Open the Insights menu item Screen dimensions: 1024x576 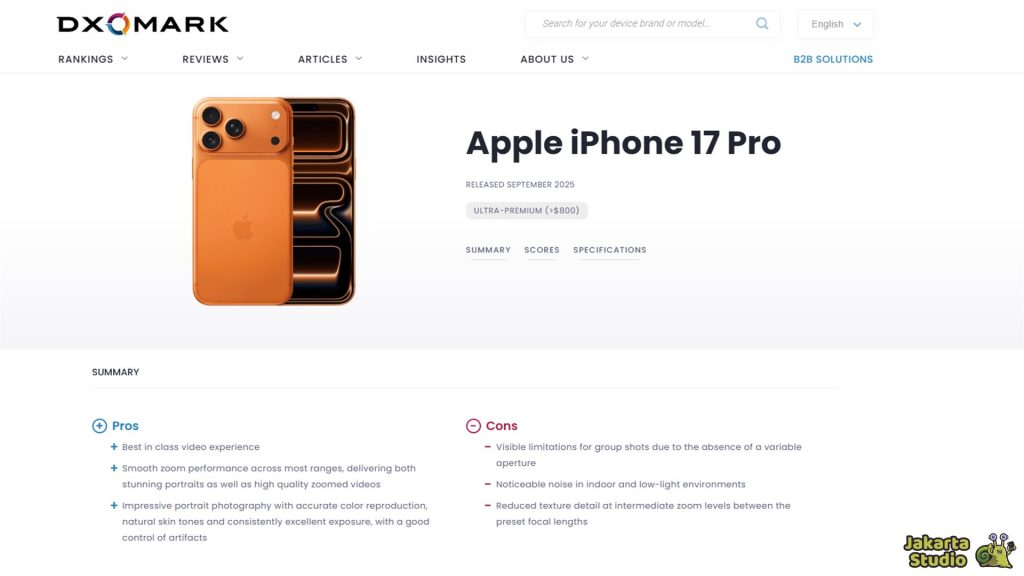[441, 59]
